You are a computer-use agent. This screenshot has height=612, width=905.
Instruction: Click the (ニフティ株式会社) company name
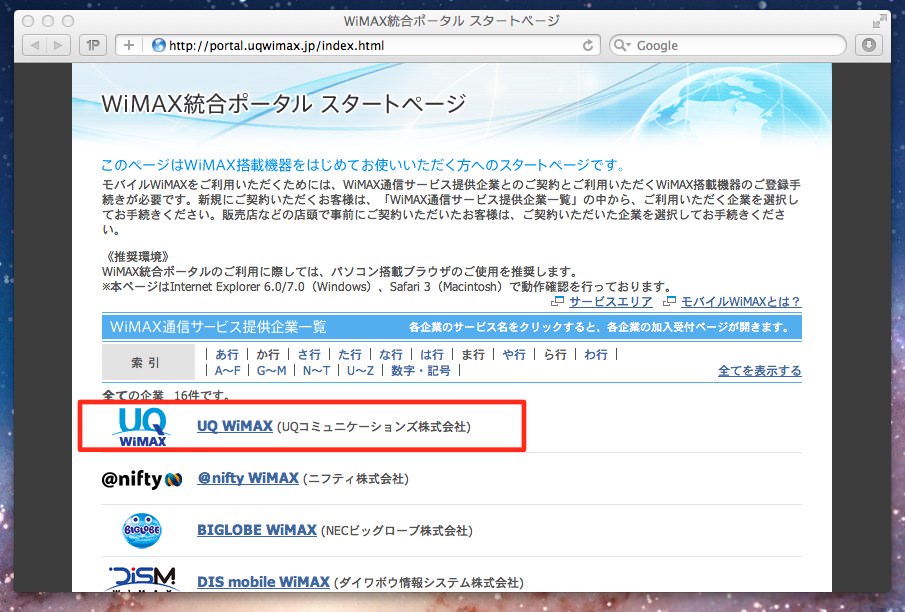356,479
